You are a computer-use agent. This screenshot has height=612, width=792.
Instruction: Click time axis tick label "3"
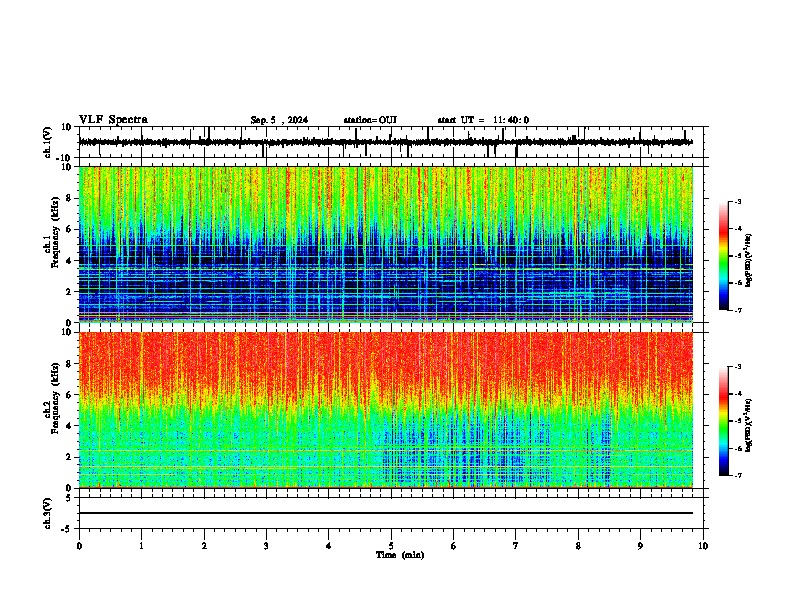pos(266,546)
